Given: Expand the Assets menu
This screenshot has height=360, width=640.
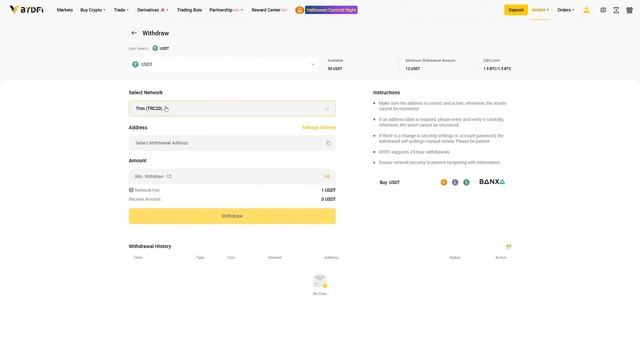Looking at the screenshot, I should [540, 10].
